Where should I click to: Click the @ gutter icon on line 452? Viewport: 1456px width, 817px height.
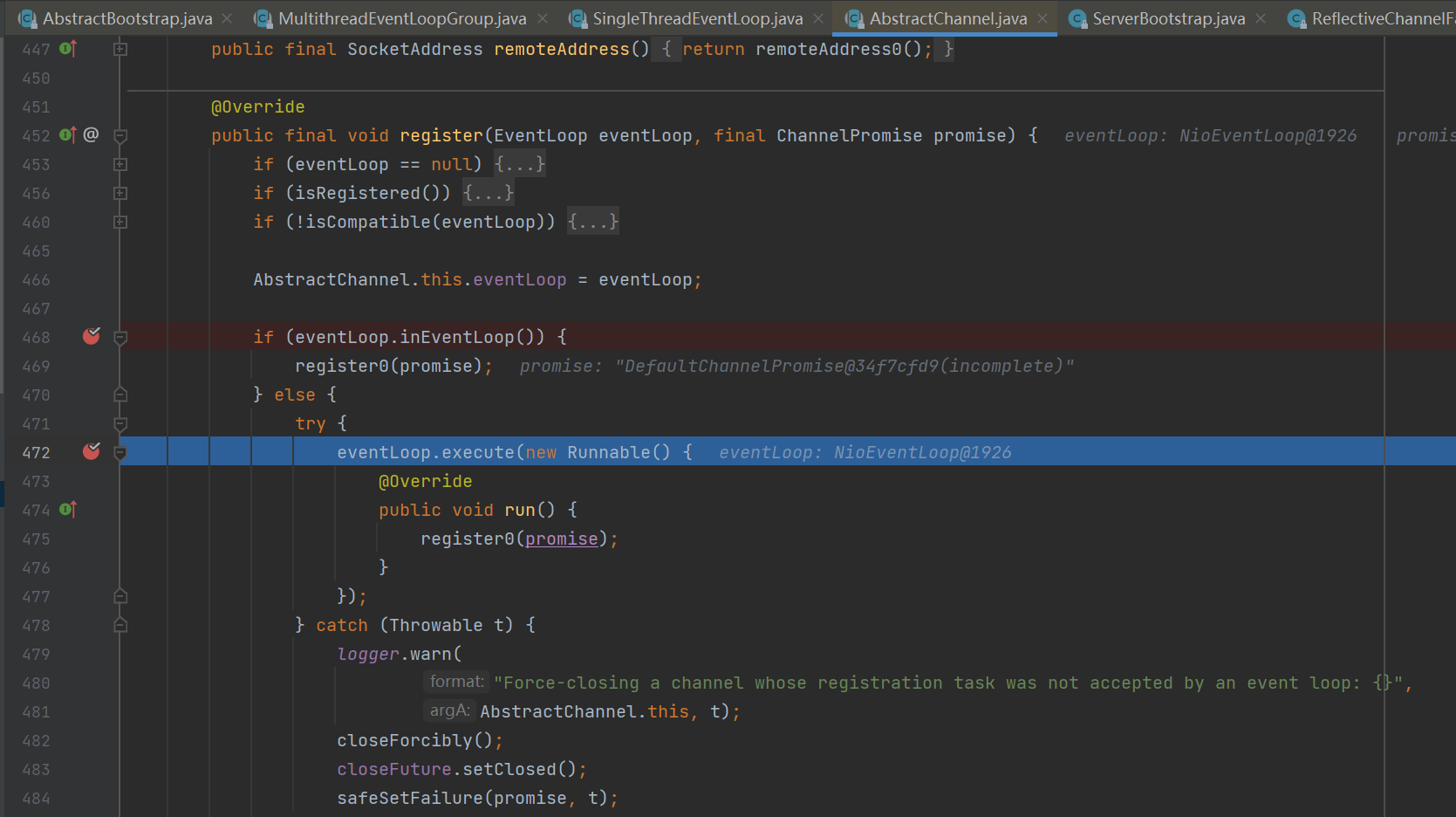91,135
